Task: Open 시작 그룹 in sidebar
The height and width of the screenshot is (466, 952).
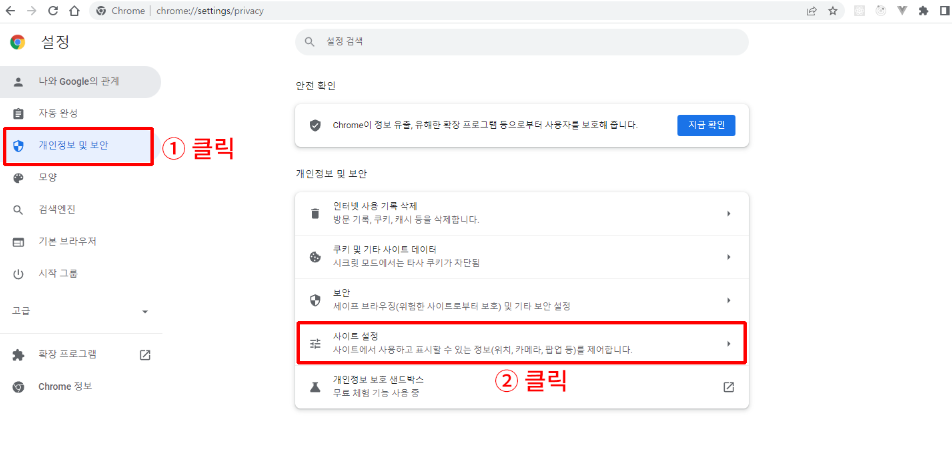Action: click(x=80, y=274)
